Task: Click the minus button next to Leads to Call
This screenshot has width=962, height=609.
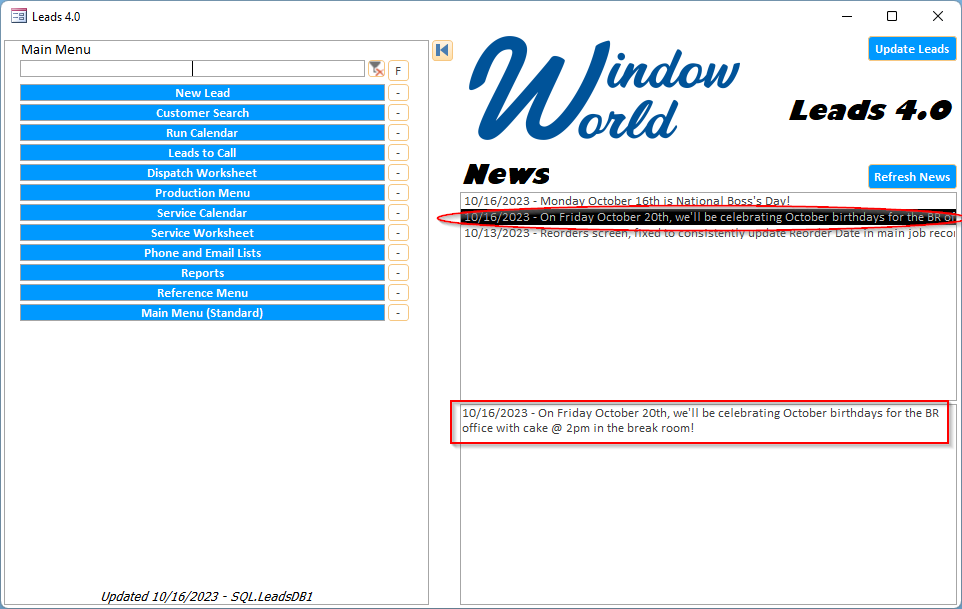Action: [x=398, y=153]
